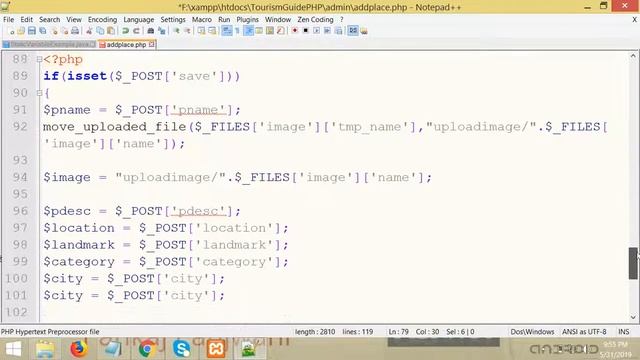
Task: Open the Search menu
Action: click(49, 20)
